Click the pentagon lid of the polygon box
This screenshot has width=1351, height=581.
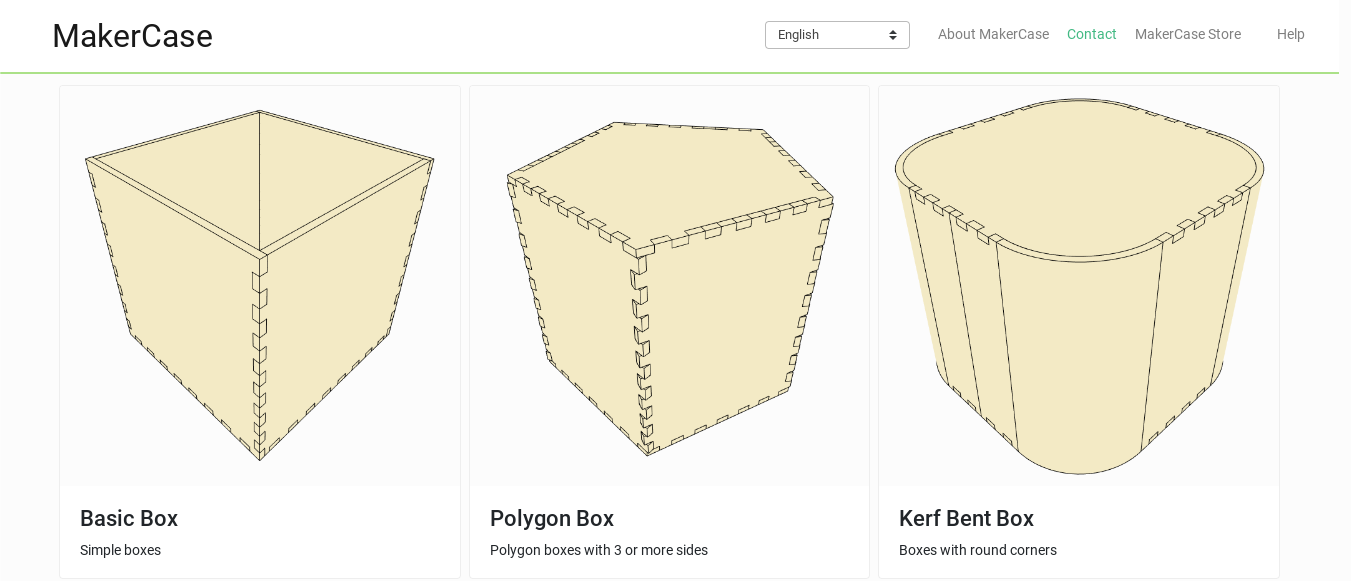coord(670,180)
